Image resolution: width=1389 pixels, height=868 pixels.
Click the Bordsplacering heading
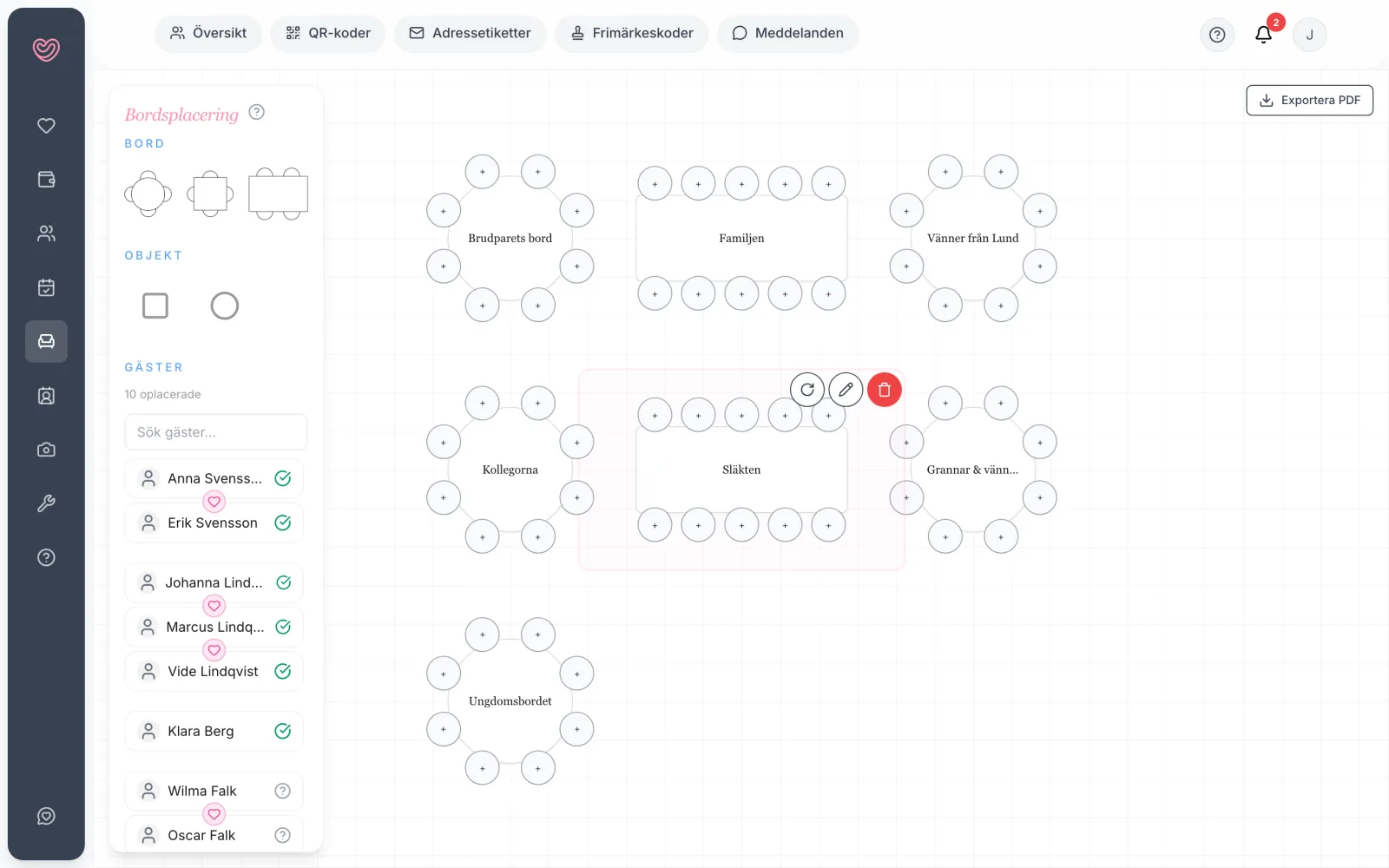[181, 115]
